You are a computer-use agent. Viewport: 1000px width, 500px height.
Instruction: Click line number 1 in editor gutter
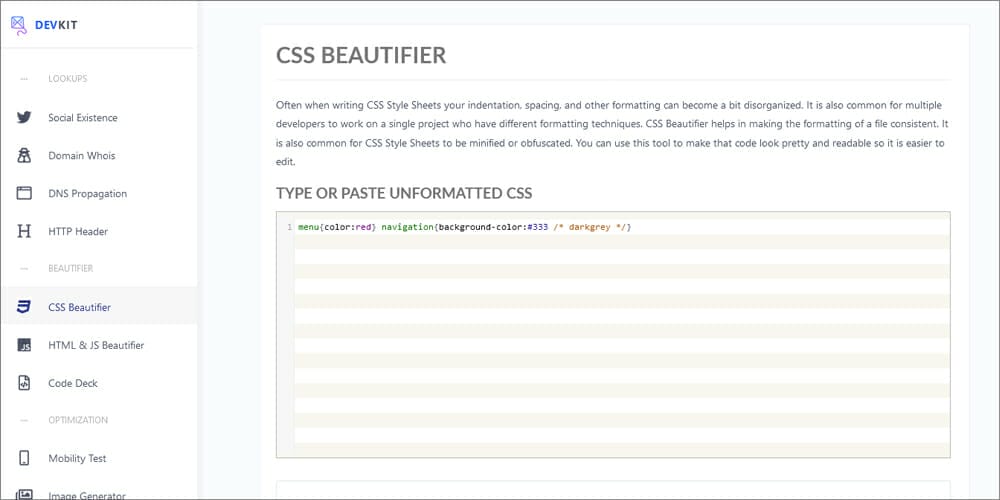click(x=290, y=227)
